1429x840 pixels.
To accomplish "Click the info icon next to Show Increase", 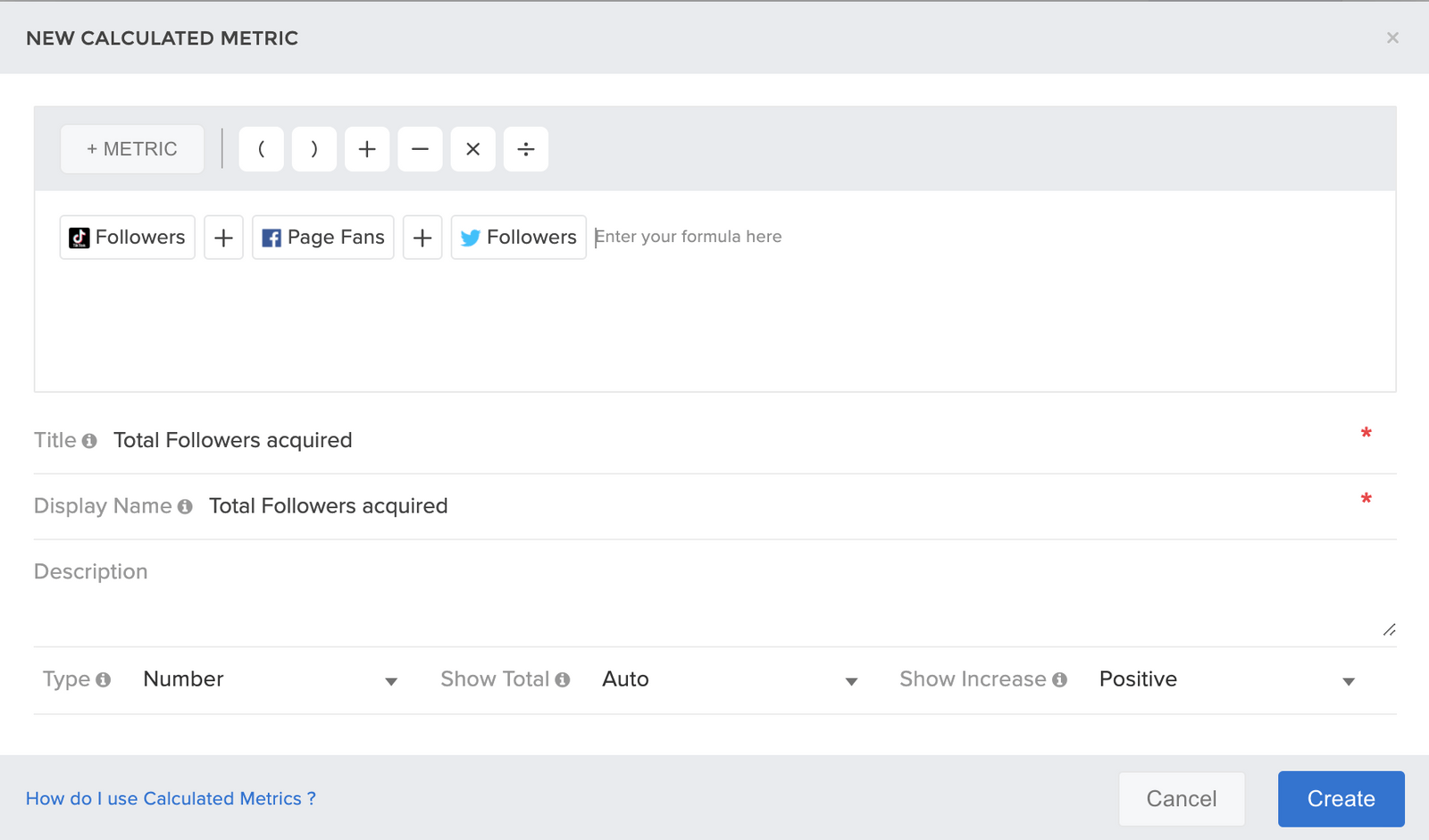I will click(1059, 679).
